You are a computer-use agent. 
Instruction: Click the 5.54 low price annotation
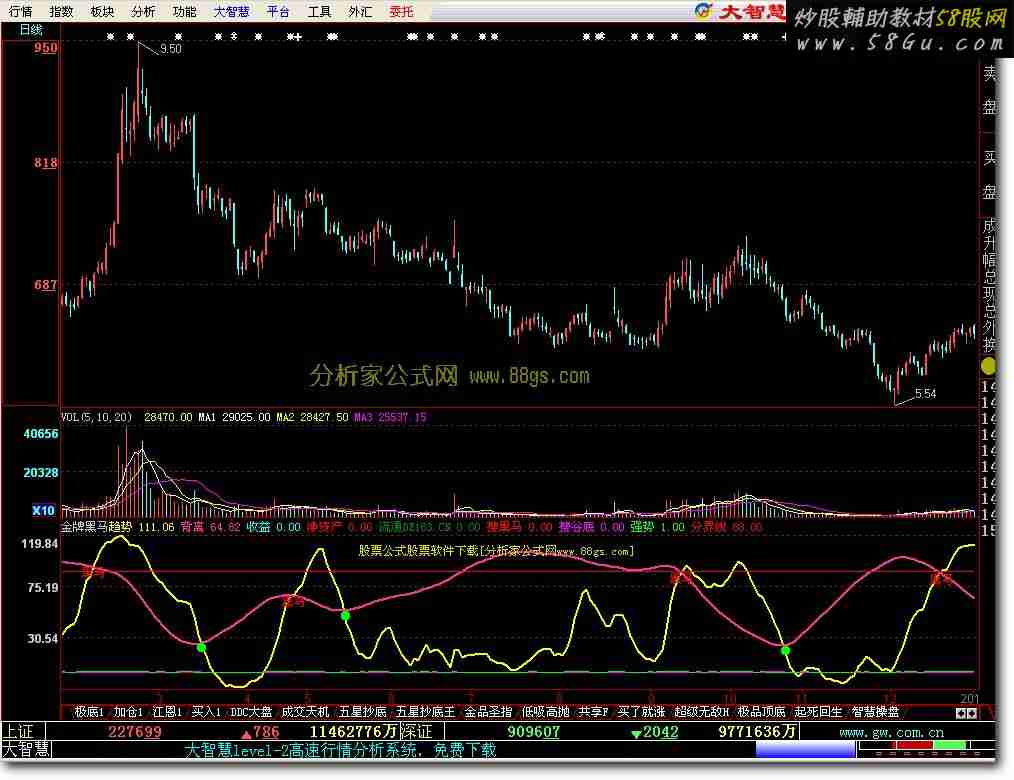tap(925, 393)
